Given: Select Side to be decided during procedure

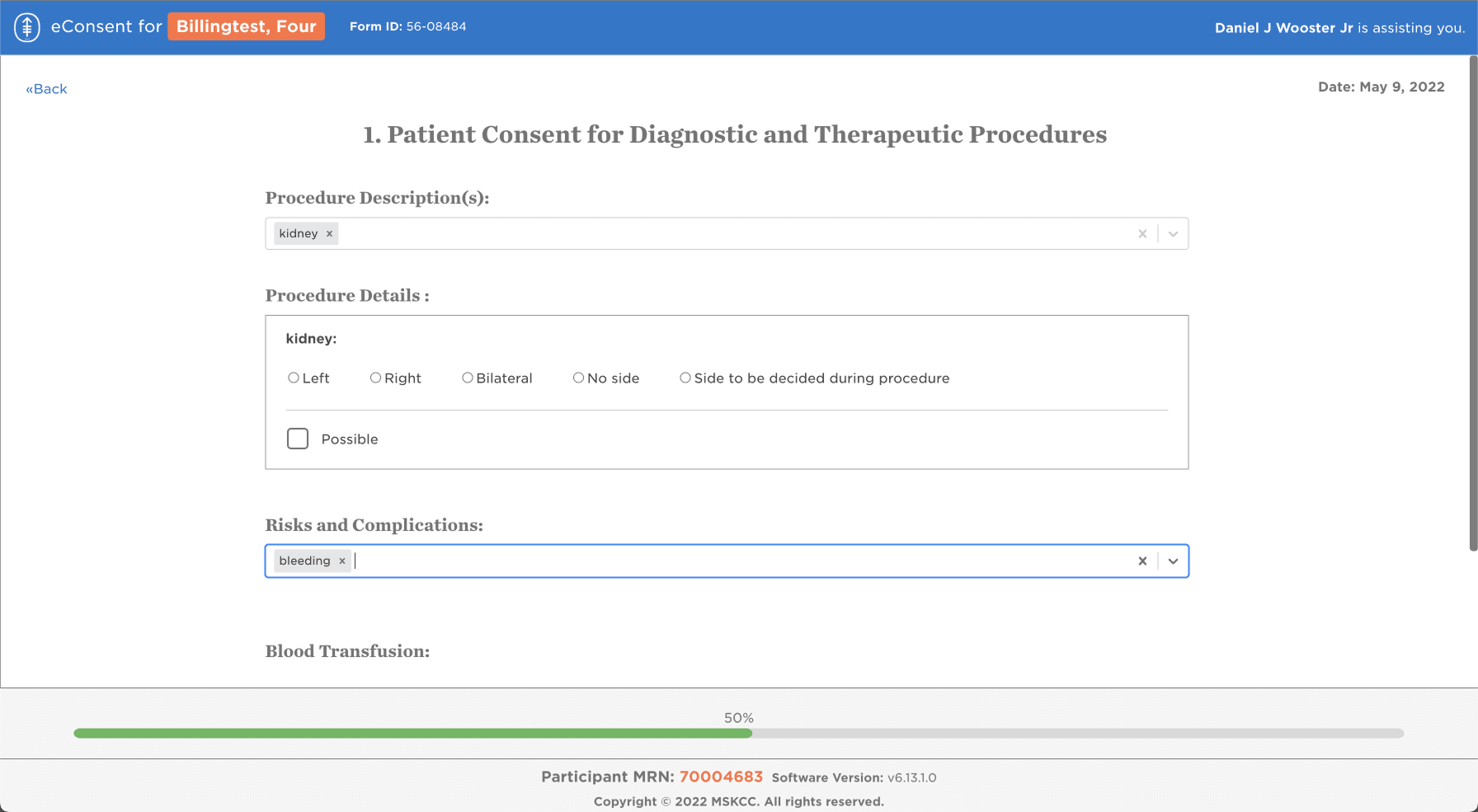Looking at the screenshot, I should [x=685, y=378].
